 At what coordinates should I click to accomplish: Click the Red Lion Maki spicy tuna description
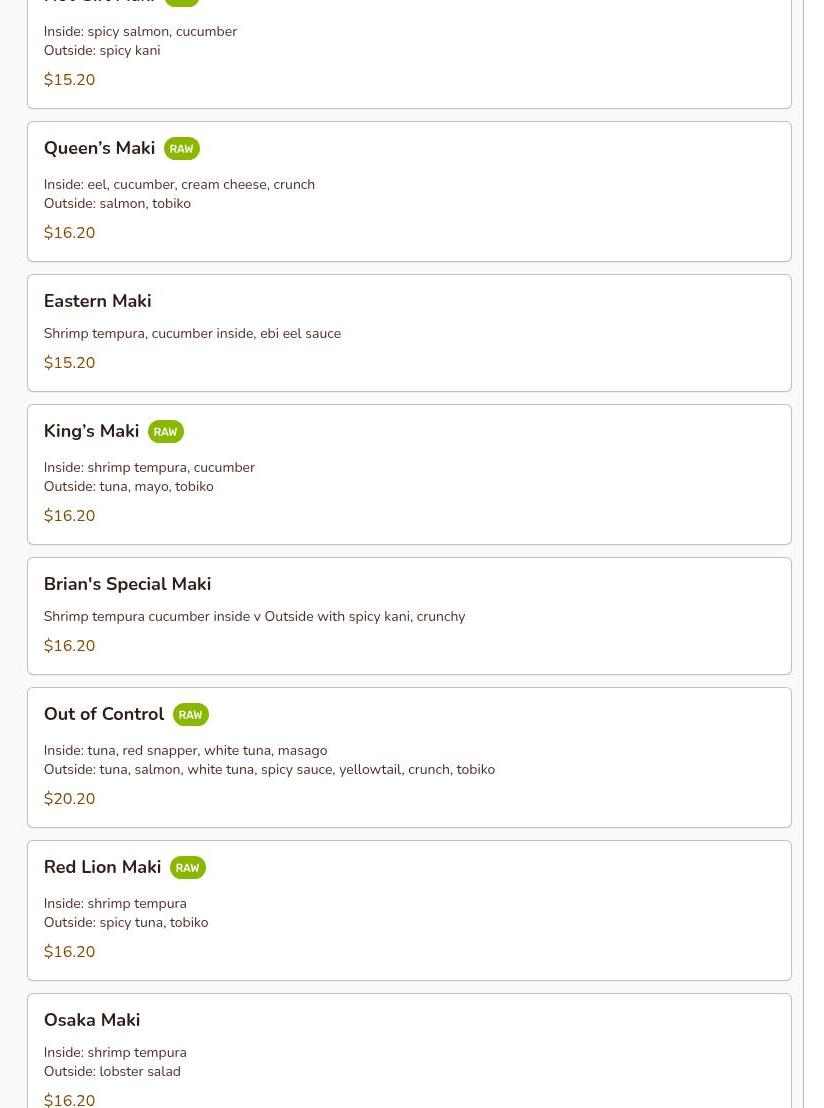click(x=126, y=923)
